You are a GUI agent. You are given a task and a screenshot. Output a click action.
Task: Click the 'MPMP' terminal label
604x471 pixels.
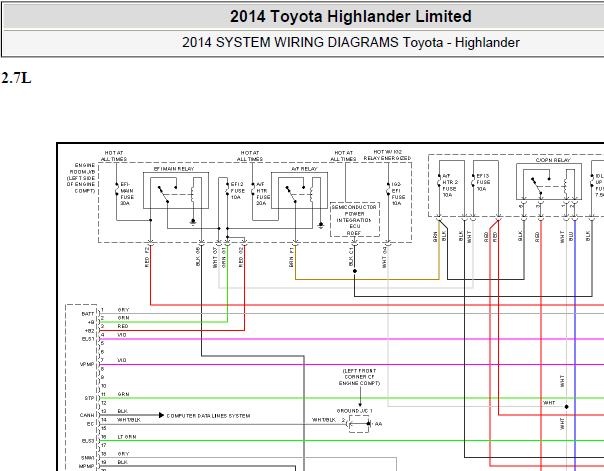tap(86, 466)
